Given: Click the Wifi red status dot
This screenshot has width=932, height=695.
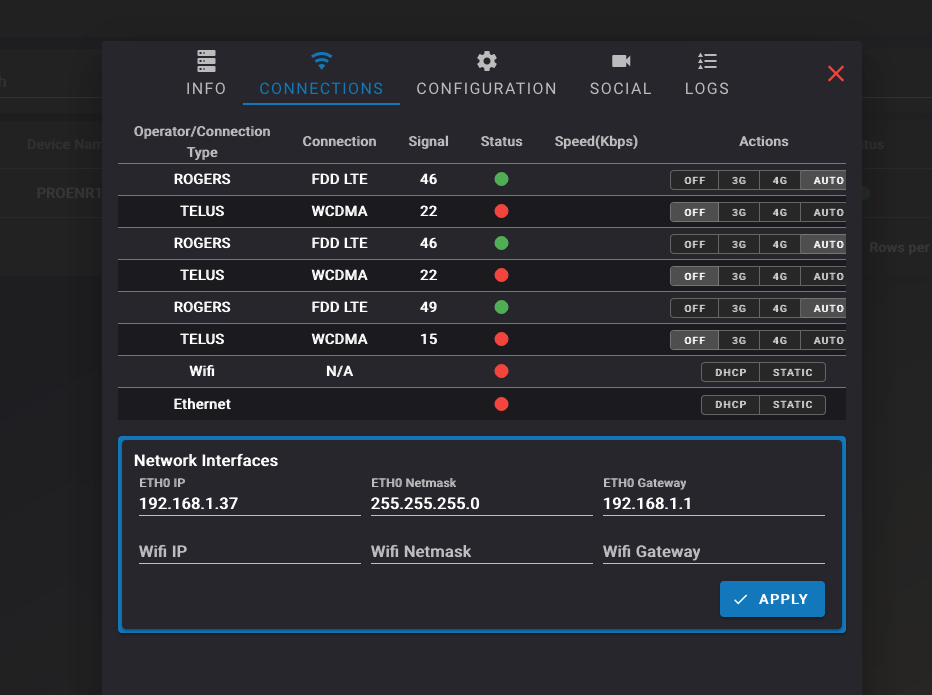Looking at the screenshot, I should (x=501, y=372).
